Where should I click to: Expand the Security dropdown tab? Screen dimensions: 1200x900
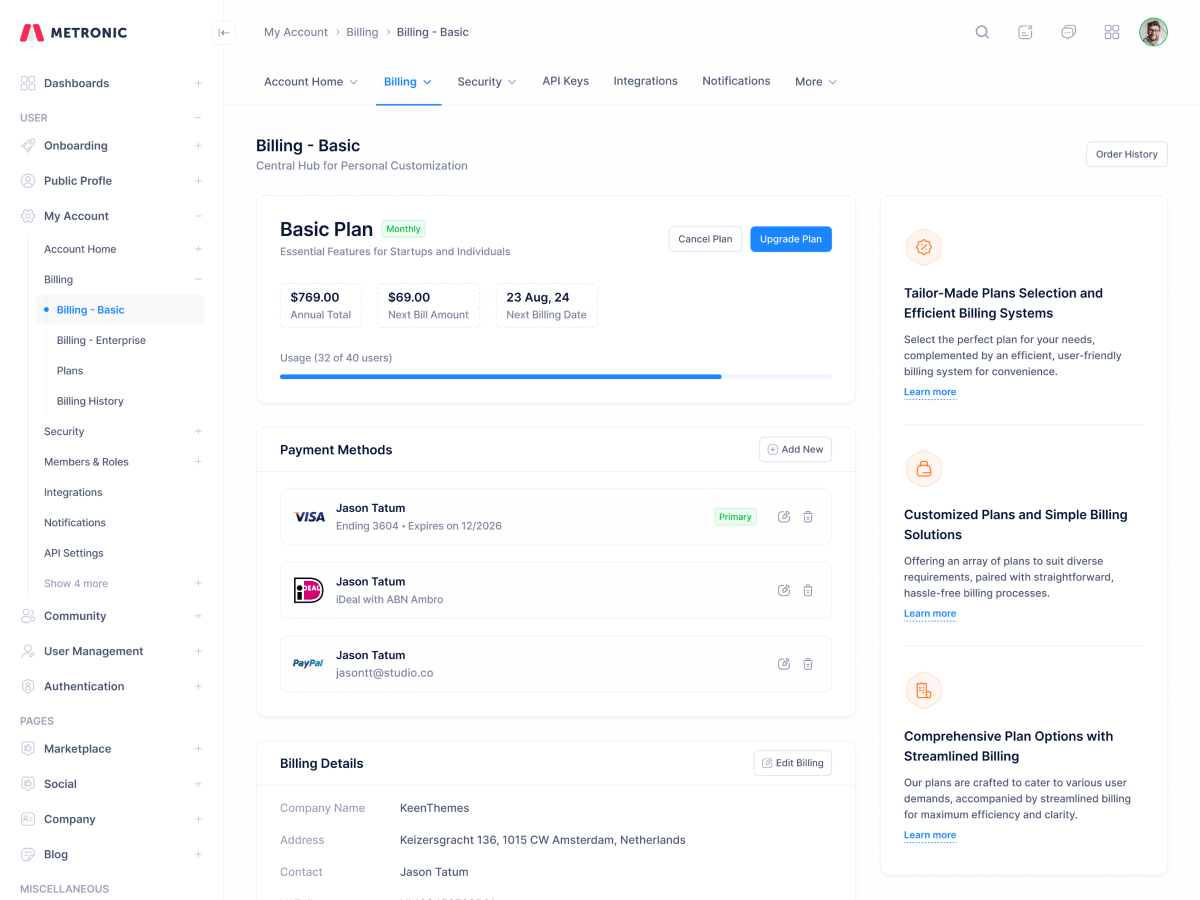(486, 82)
